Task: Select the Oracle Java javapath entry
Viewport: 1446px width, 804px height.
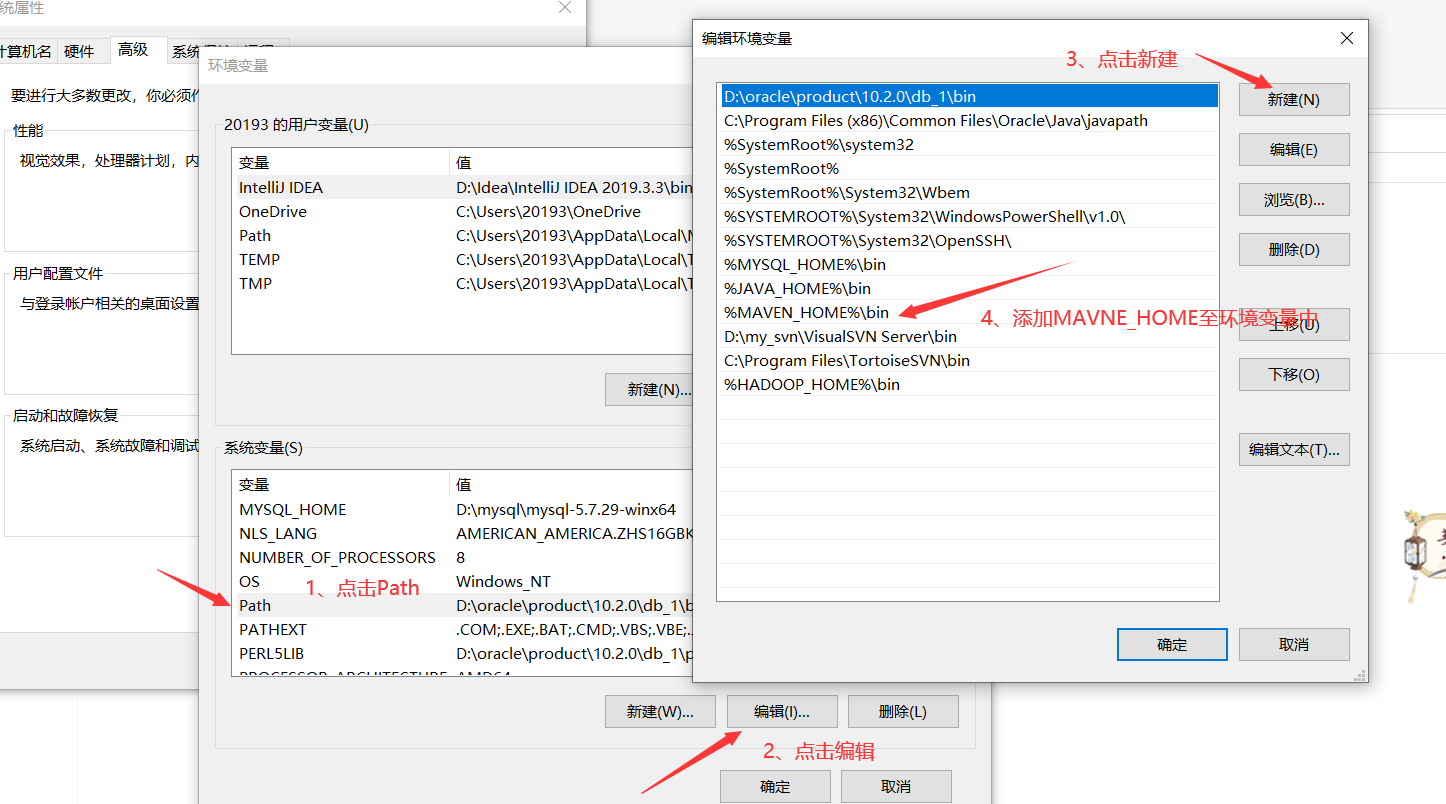Action: point(968,121)
